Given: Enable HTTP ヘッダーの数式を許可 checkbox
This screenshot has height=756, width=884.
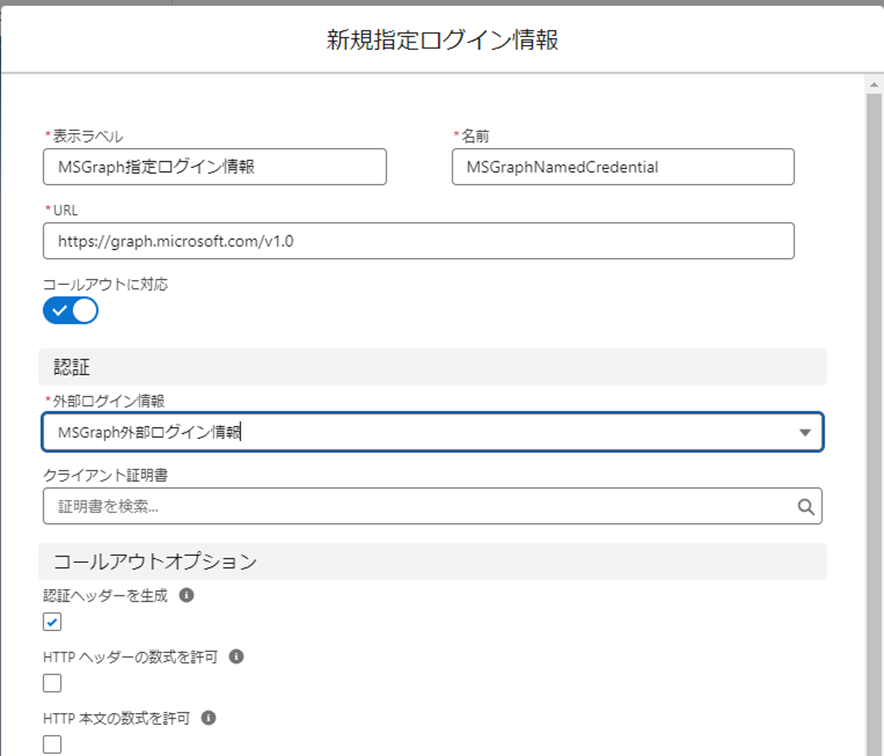Looking at the screenshot, I should coord(52,683).
